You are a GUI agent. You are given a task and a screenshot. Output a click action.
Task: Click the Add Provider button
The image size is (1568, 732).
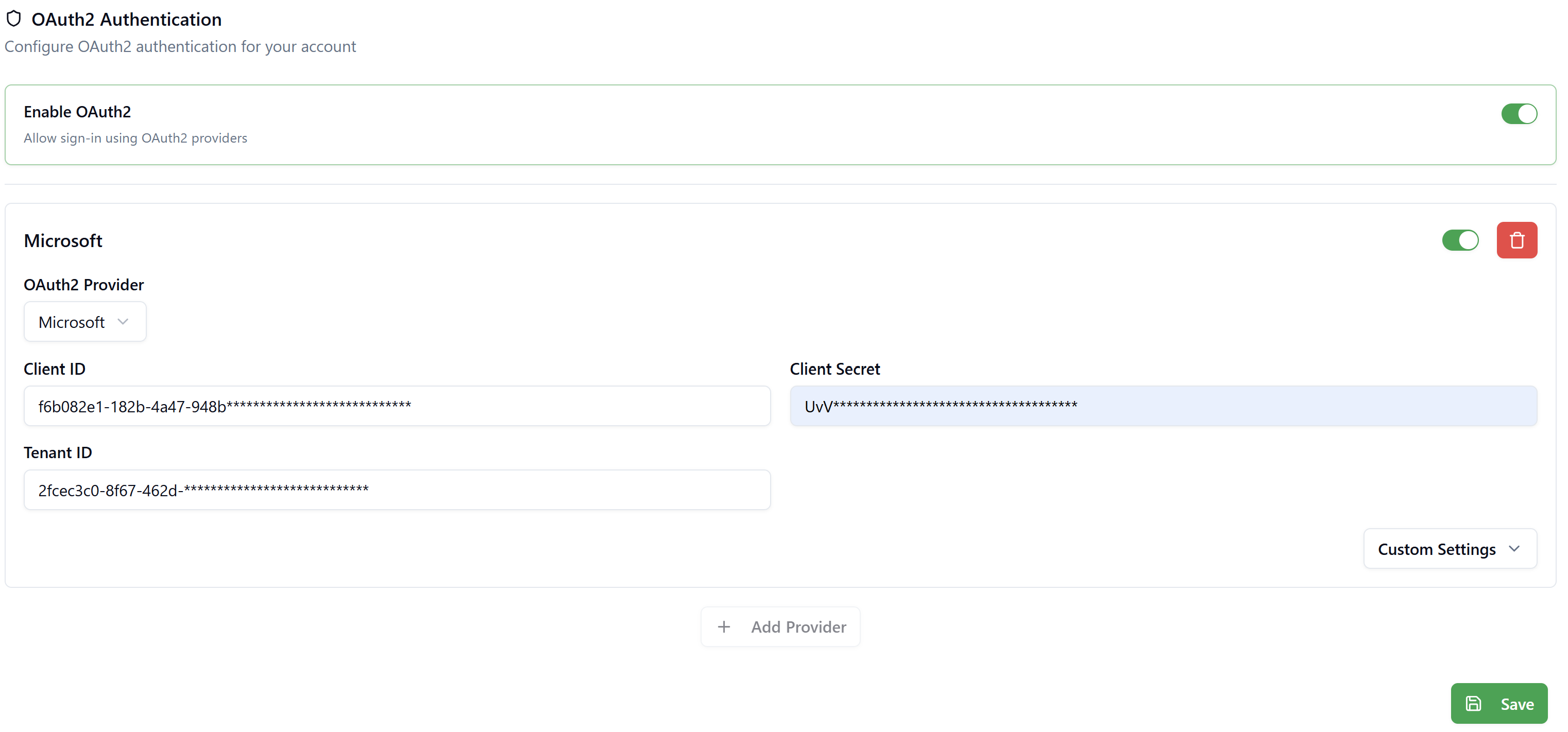(x=780, y=627)
